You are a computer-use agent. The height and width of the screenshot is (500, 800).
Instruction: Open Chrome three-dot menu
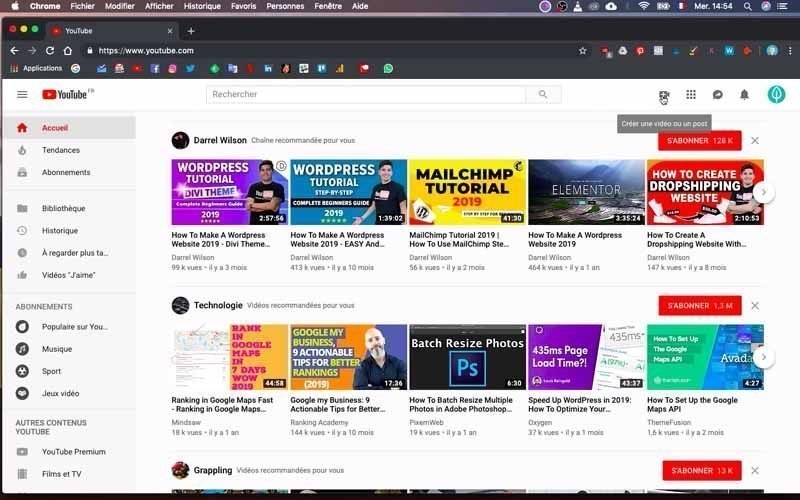790,51
